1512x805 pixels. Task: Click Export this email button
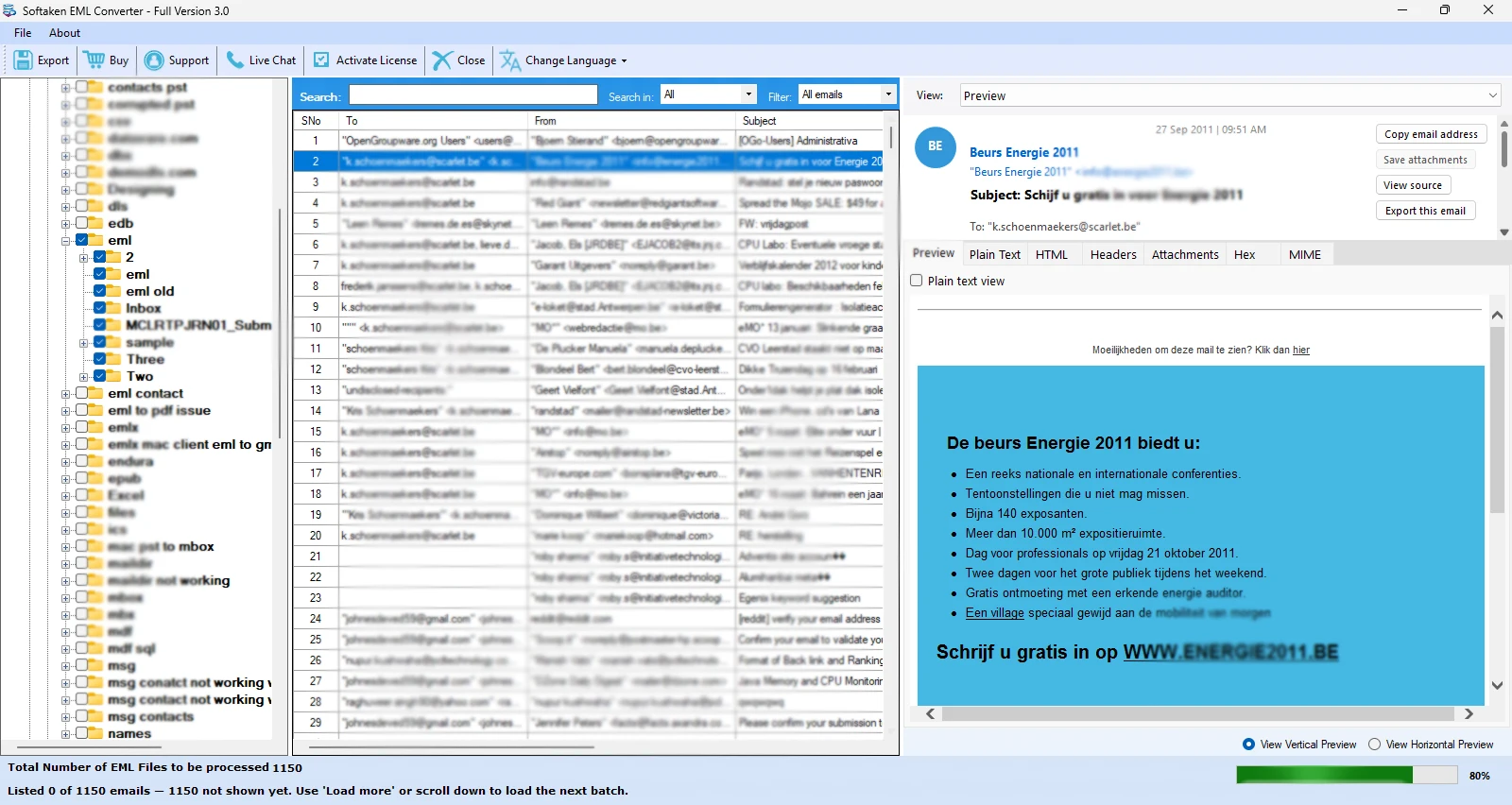point(1425,211)
